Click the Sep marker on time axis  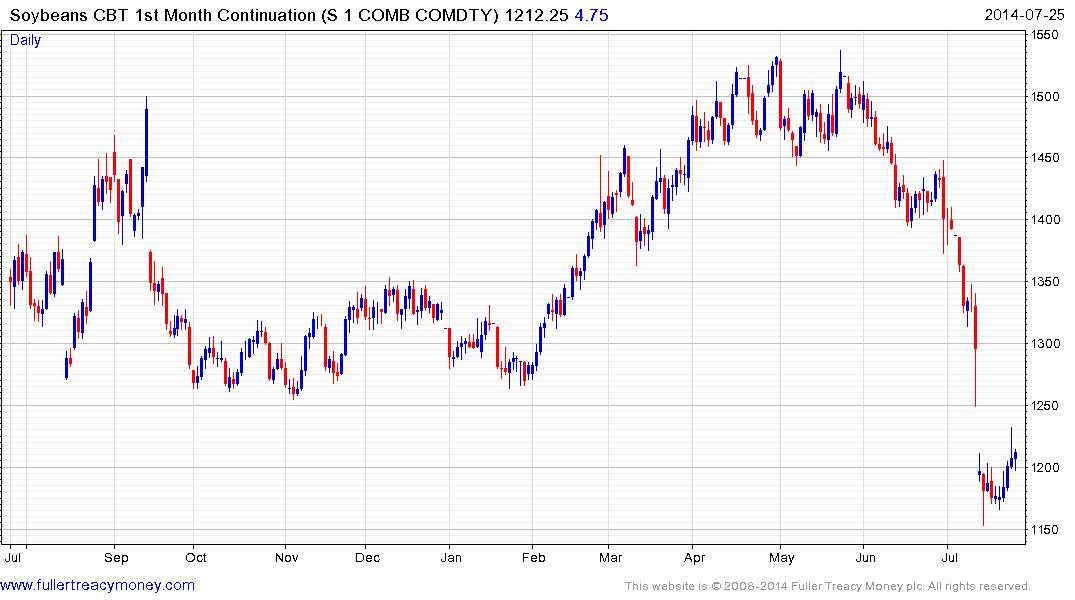pos(115,556)
